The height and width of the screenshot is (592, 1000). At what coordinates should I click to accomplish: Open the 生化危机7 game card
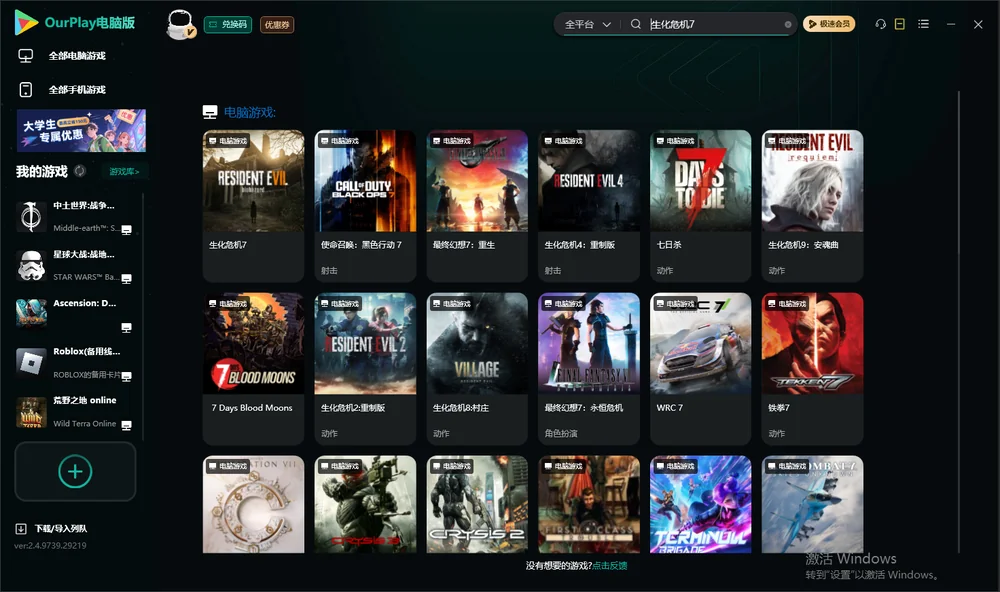click(253, 205)
